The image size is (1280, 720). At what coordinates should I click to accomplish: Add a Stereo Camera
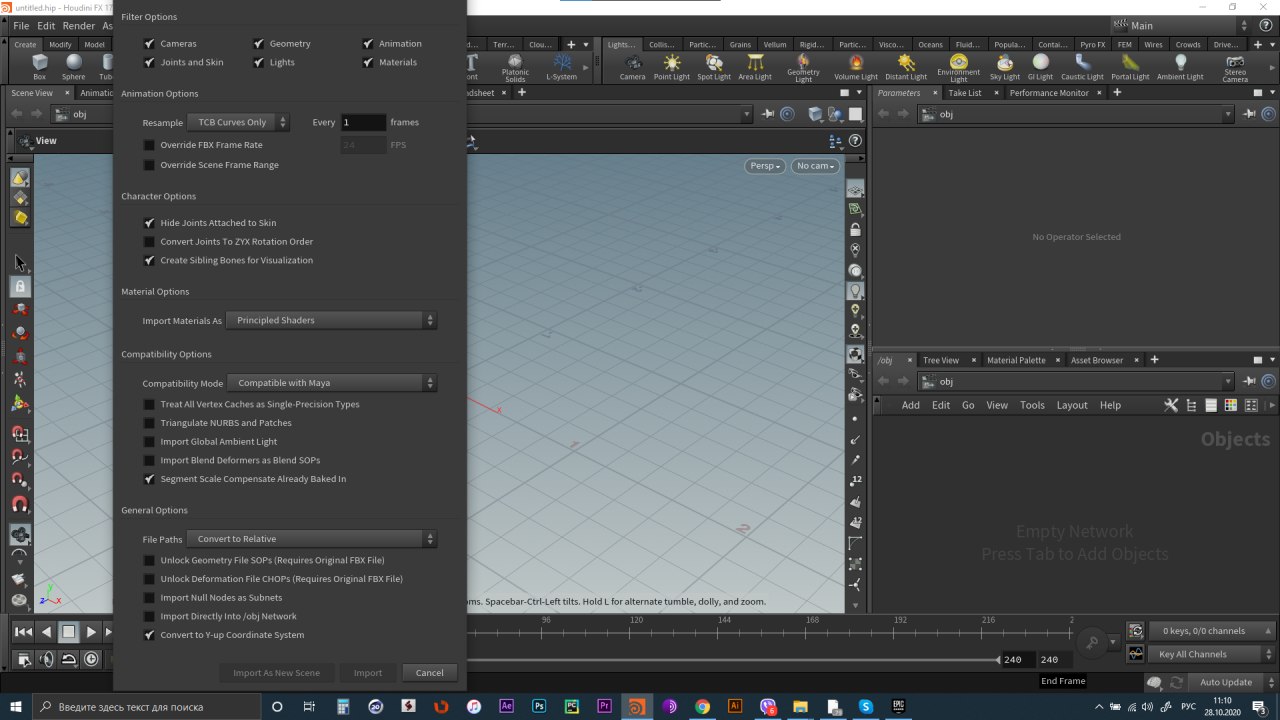point(1235,67)
